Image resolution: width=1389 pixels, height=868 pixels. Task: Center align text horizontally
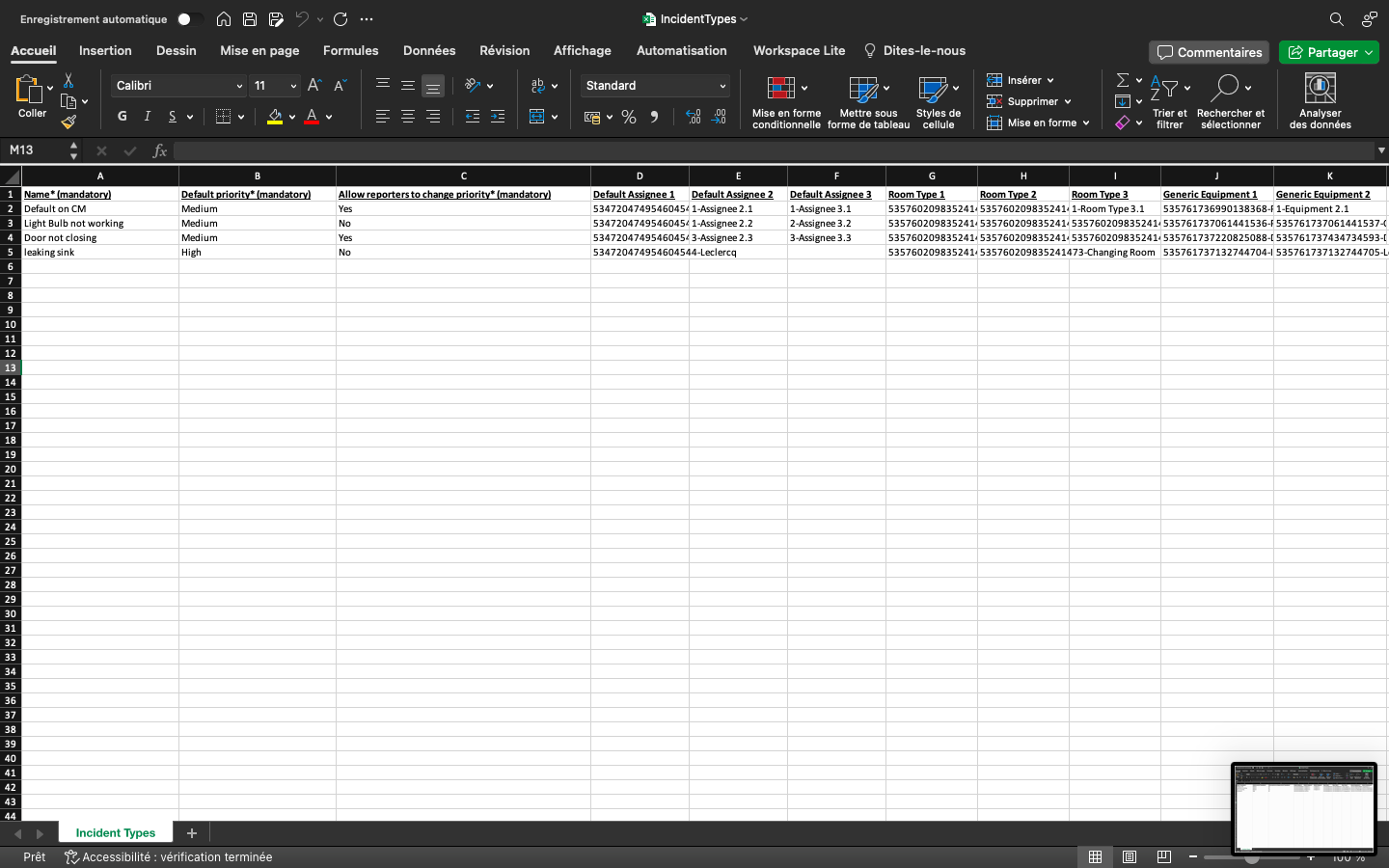click(x=408, y=117)
